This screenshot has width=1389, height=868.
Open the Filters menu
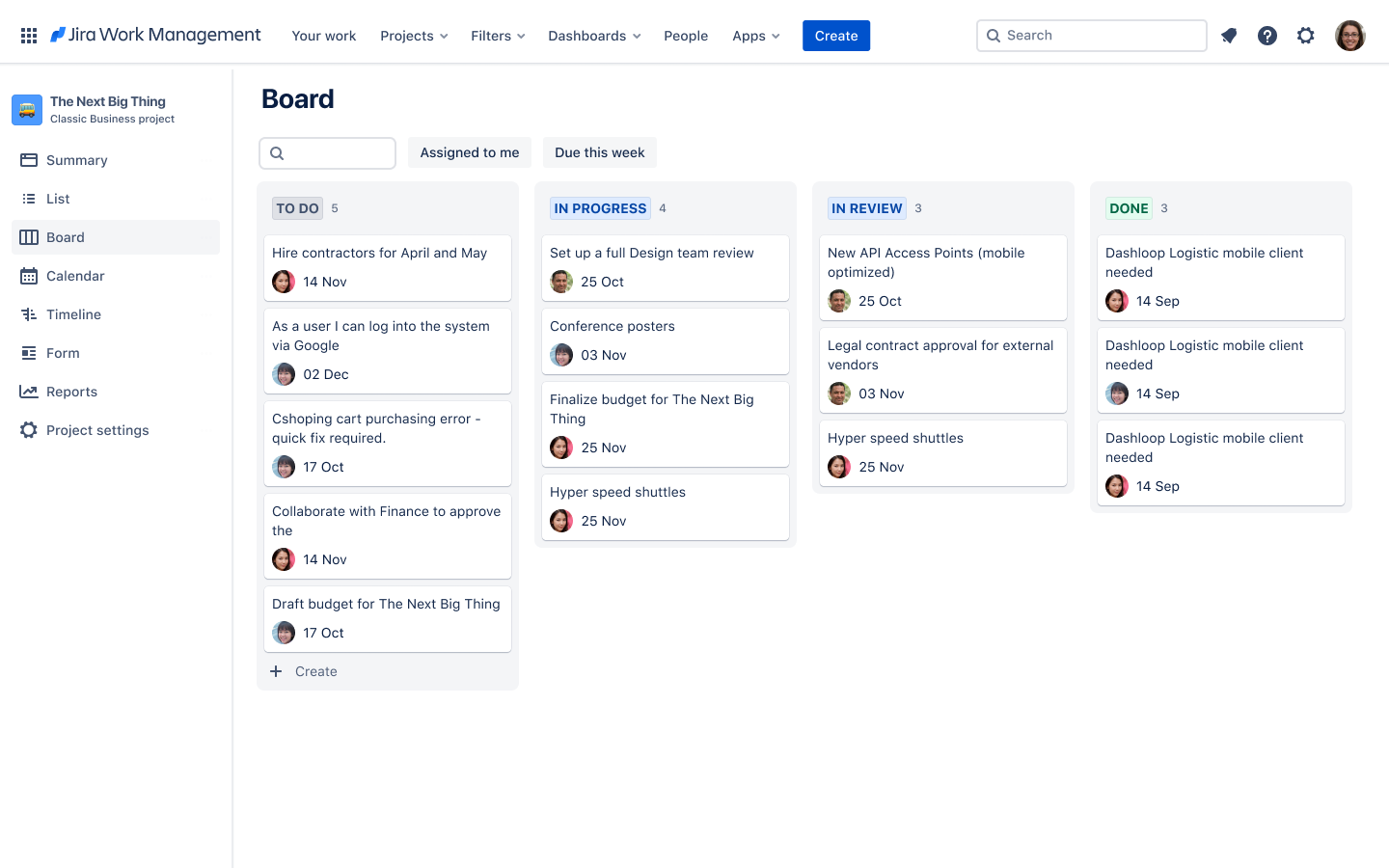497,36
